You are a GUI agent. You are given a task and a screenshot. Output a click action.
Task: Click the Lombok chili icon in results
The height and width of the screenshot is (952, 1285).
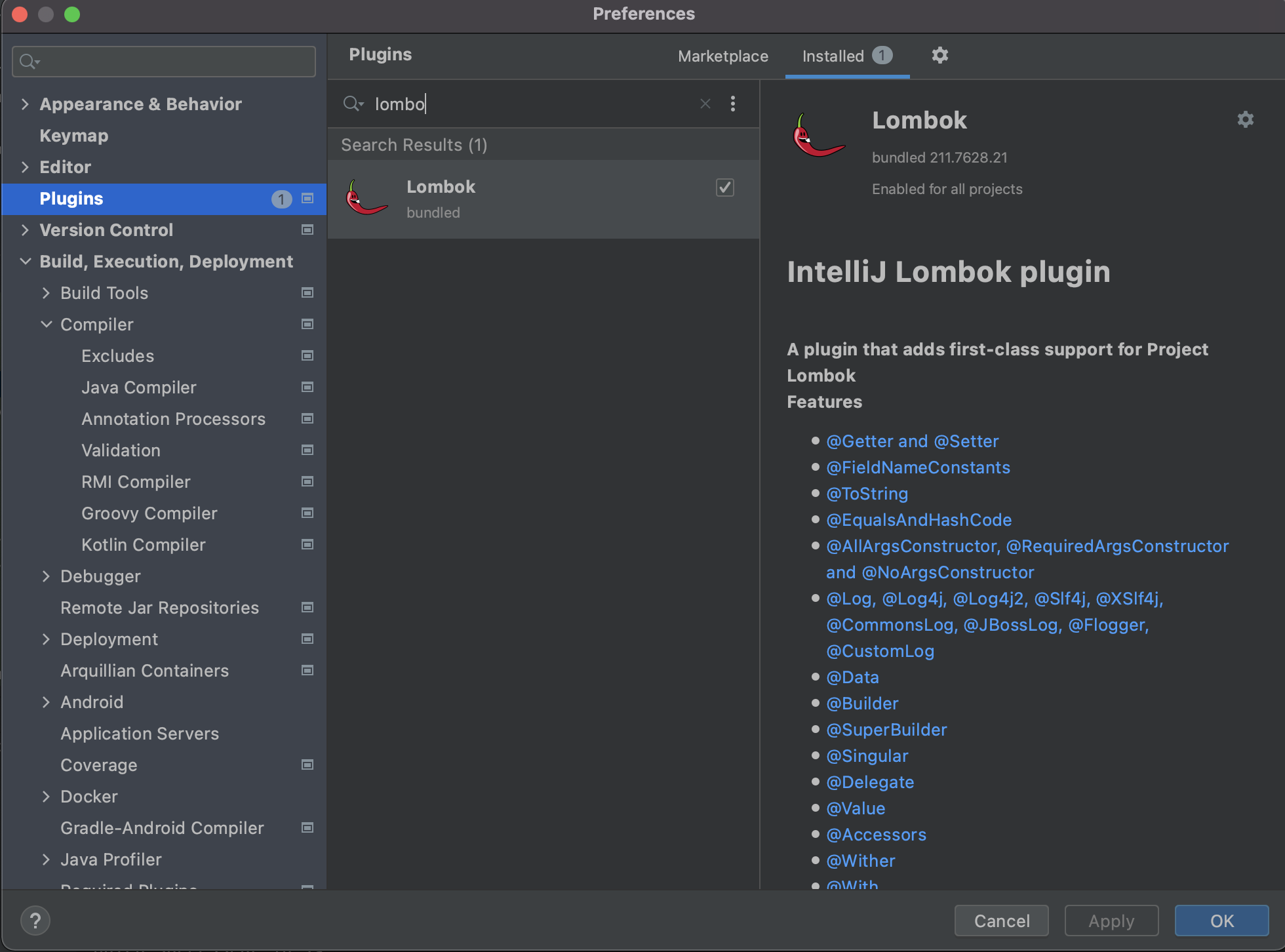point(366,198)
